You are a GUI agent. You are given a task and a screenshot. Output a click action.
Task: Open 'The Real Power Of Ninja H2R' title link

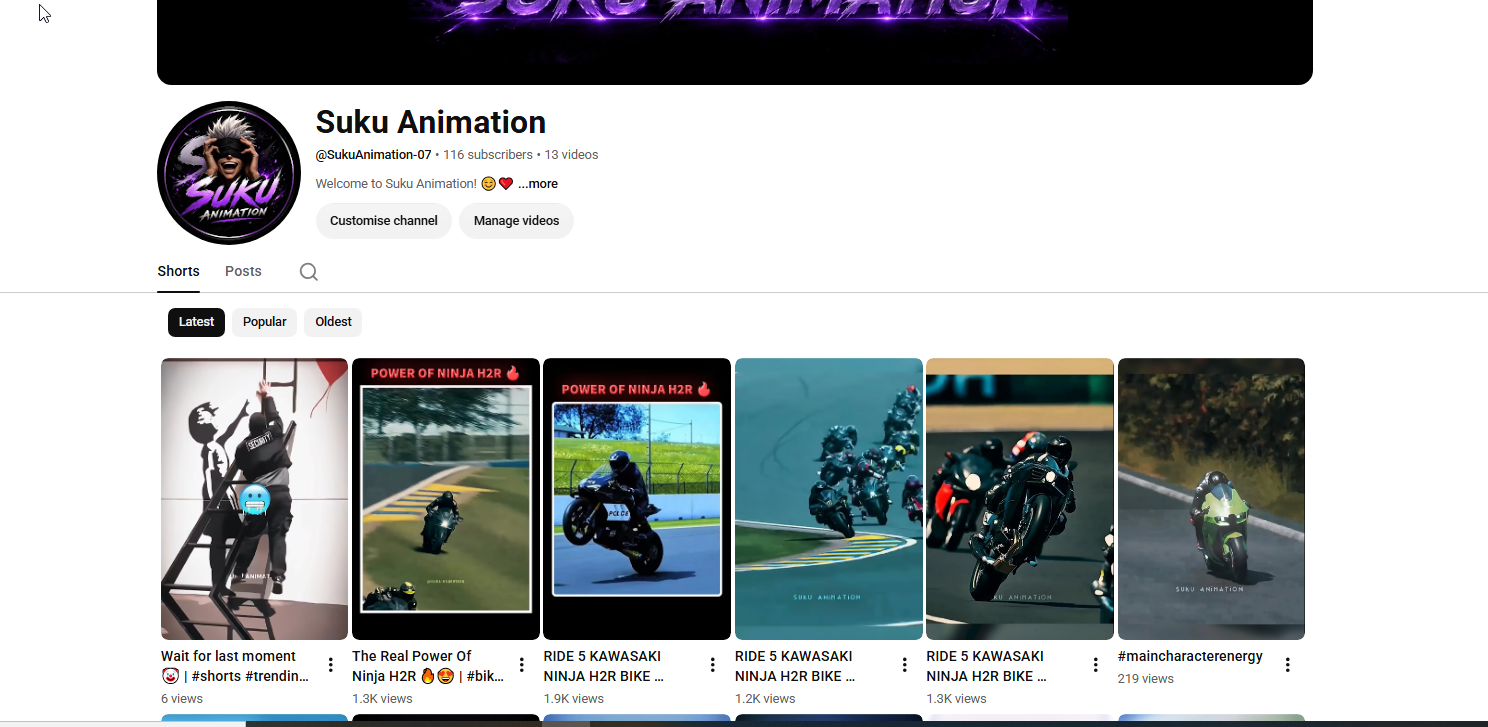point(428,666)
